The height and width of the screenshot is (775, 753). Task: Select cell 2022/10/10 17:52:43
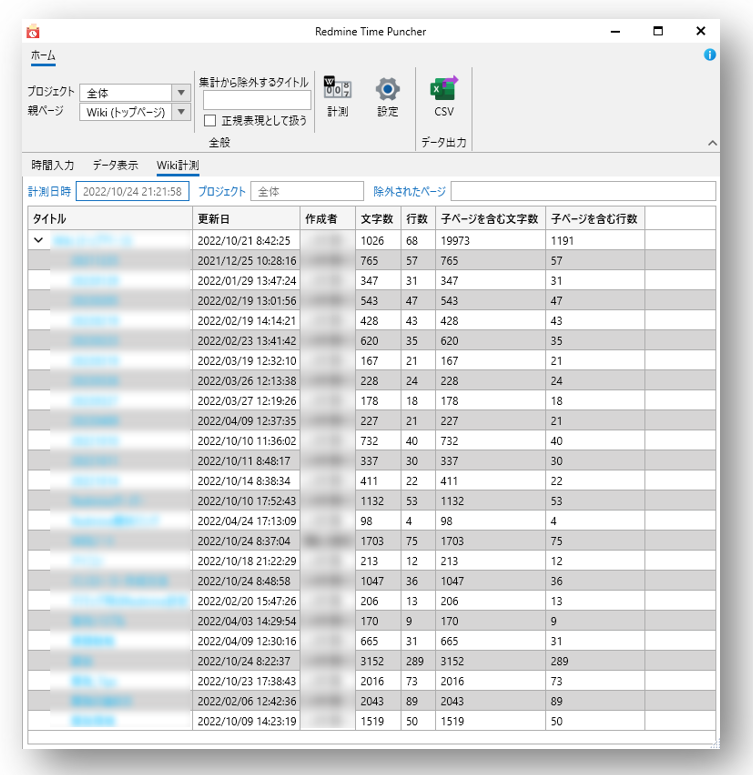click(x=246, y=501)
